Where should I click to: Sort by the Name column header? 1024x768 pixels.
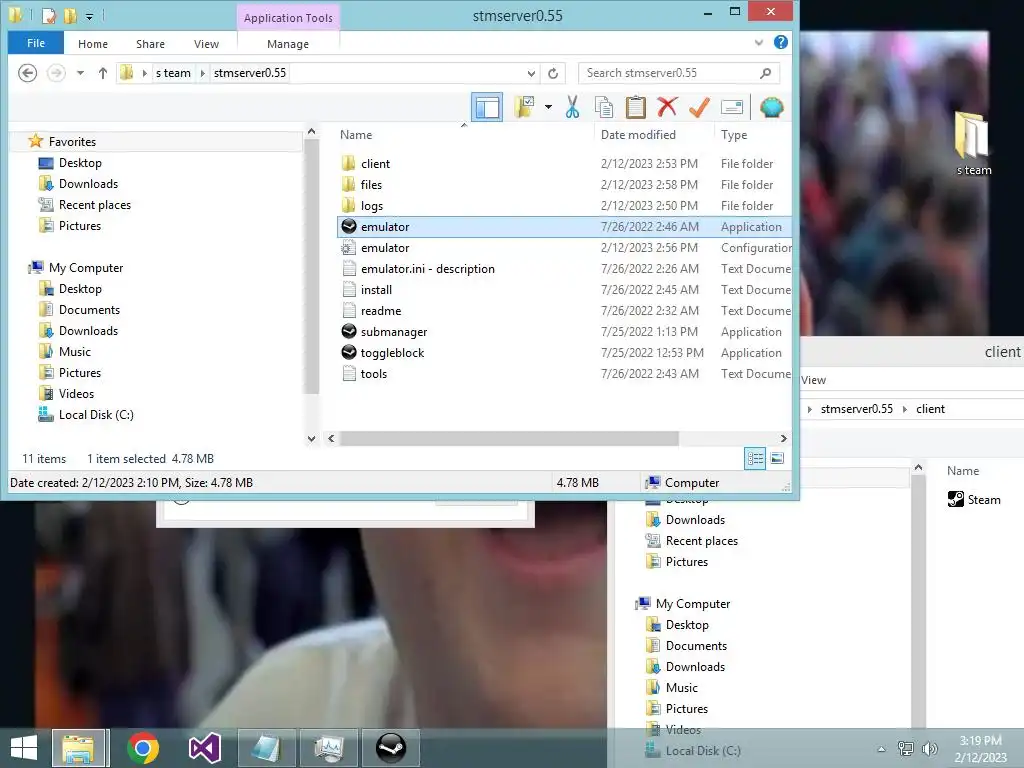[x=356, y=135]
